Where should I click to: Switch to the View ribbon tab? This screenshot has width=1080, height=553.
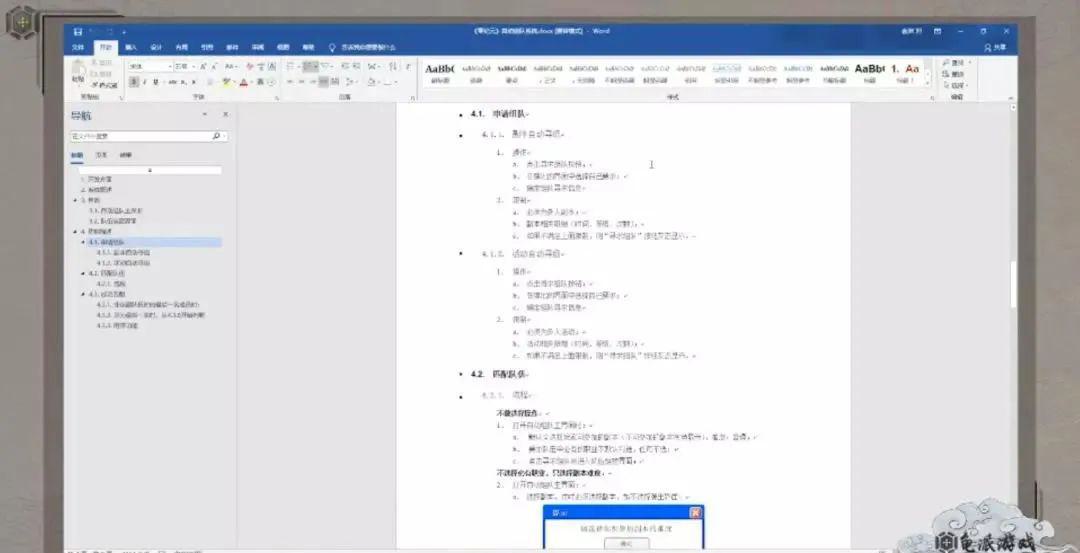pyautogui.click(x=283, y=48)
